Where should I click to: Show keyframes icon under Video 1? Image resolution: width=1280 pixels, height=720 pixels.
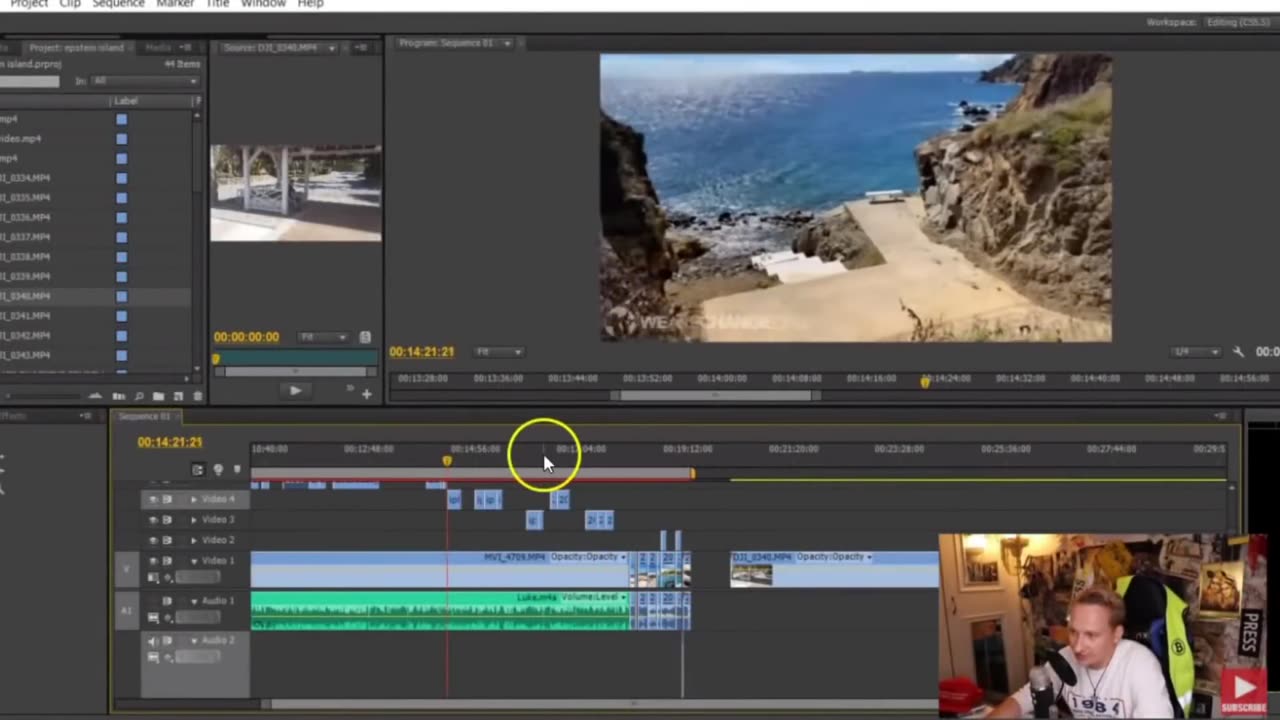tap(168, 577)
